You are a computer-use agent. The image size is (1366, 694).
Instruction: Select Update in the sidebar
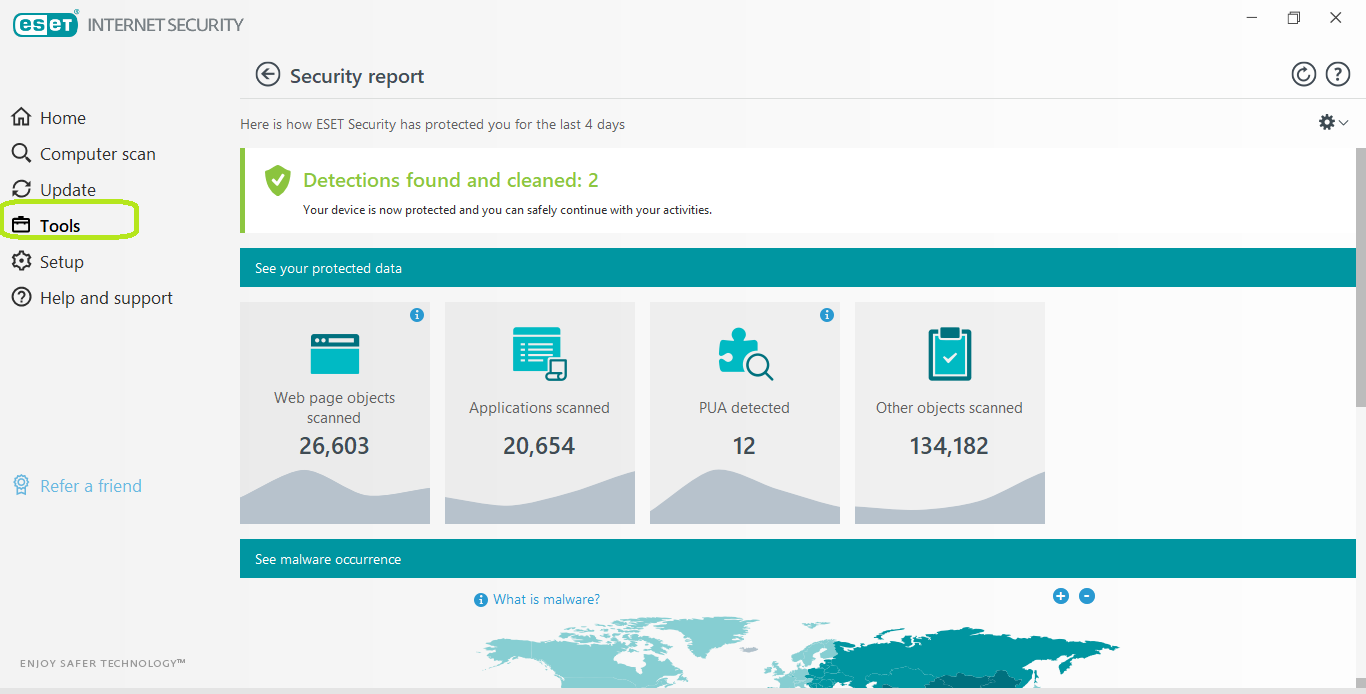point(67,190)
